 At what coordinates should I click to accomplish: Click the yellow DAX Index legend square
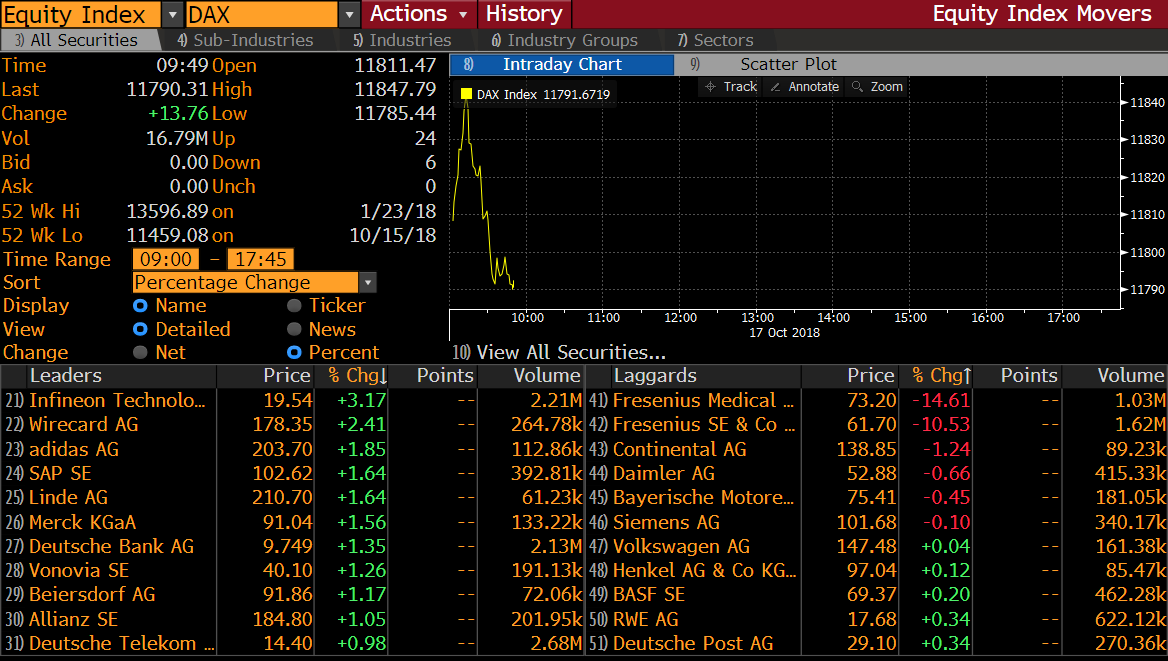[x=466, y=95]
